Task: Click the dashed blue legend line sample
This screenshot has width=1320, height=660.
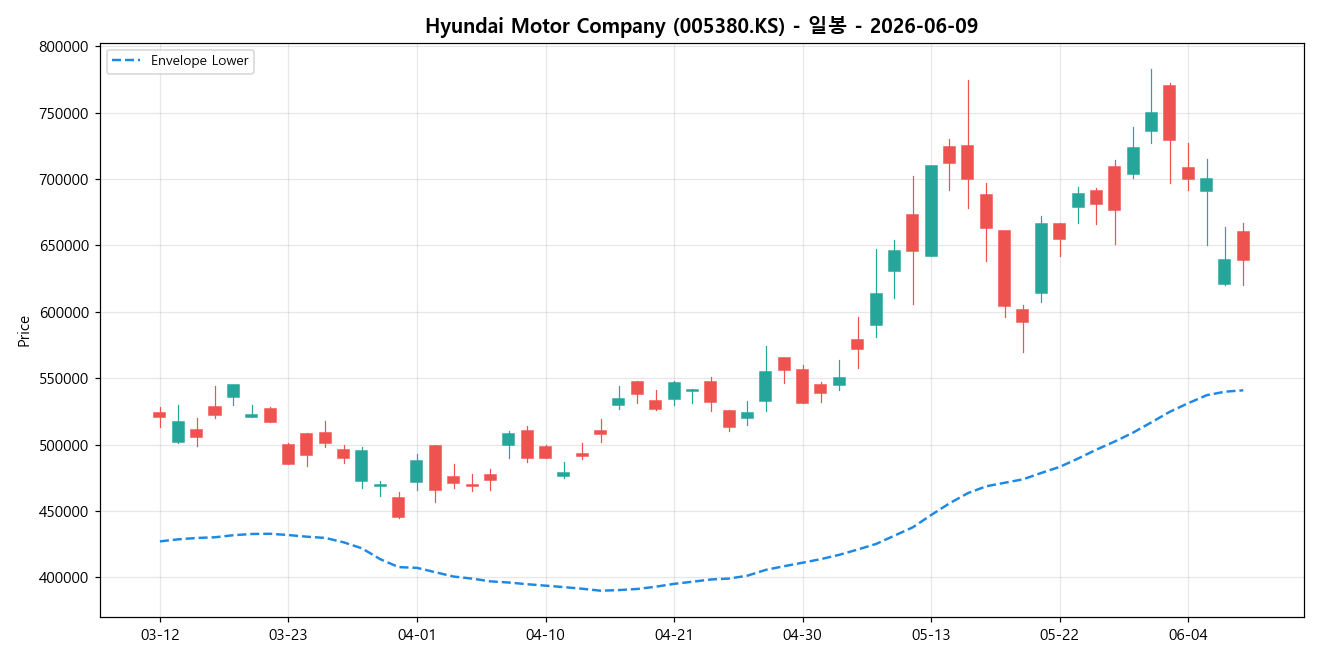Action: (x=127, y=61)
